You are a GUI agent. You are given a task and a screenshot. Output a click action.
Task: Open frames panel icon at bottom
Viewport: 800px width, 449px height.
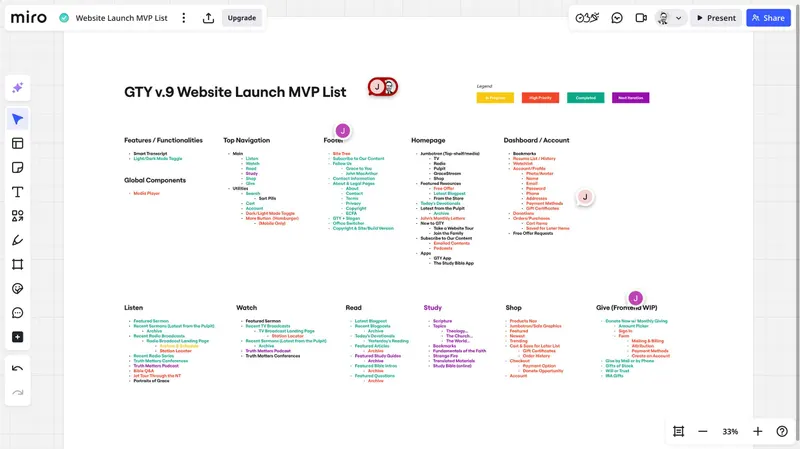pyautogui.click(x=678, y=432)
